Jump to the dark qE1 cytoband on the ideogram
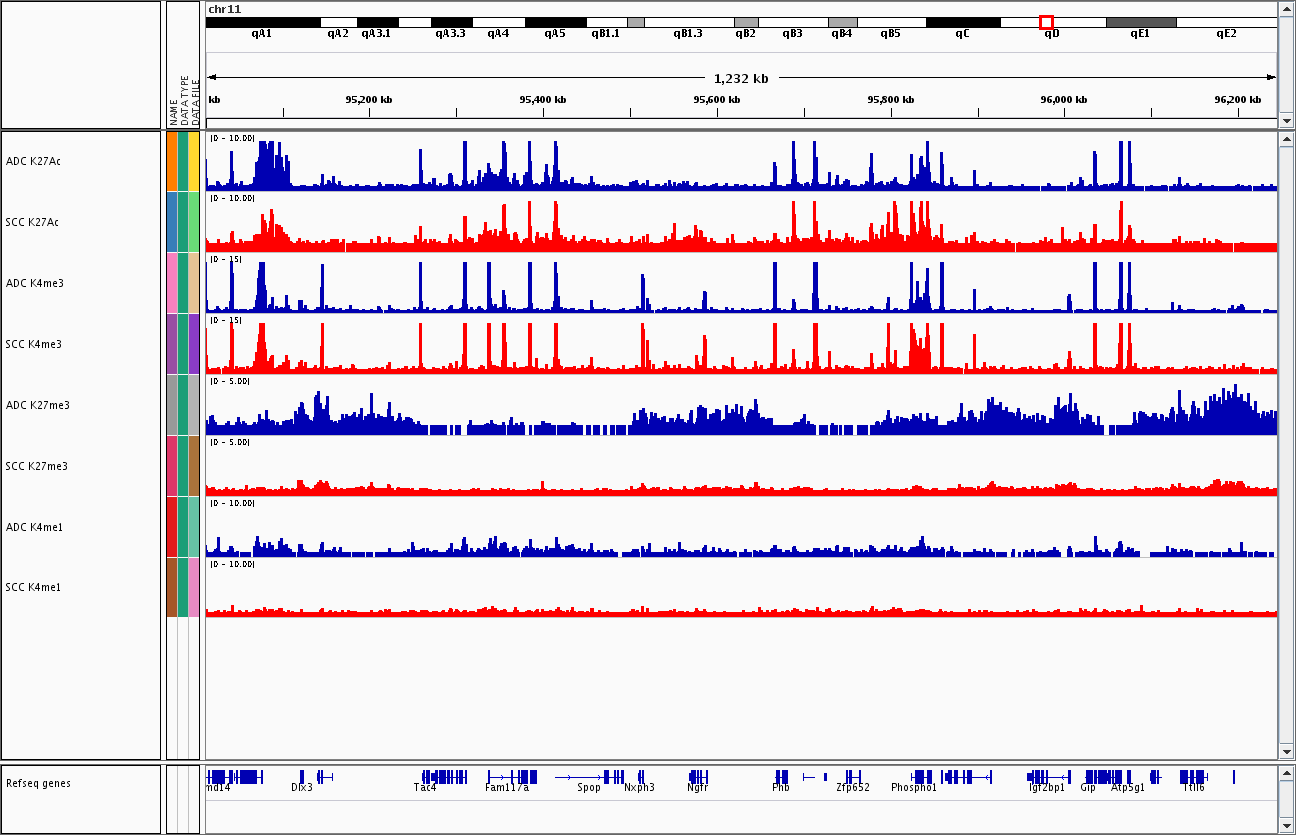 1140,22
